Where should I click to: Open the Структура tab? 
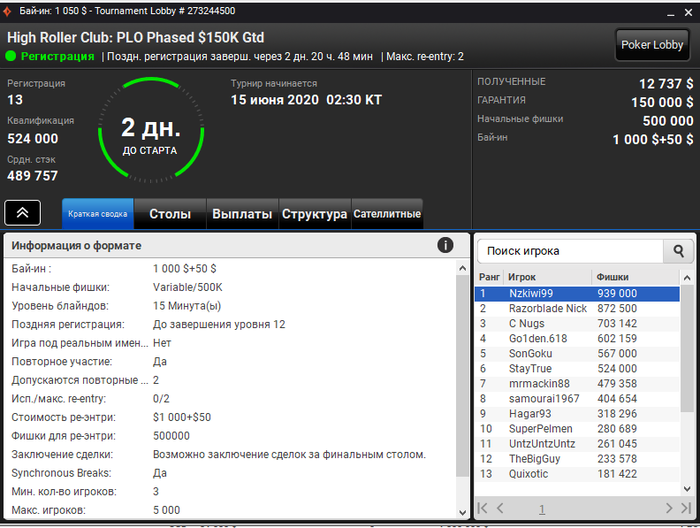point(314,214)
